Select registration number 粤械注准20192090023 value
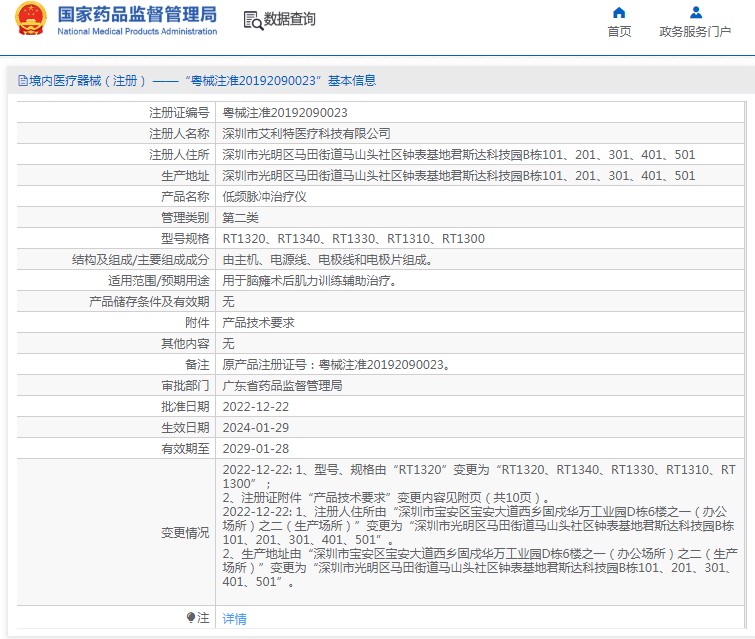755x639 pixels. click(x=285, y=113)
